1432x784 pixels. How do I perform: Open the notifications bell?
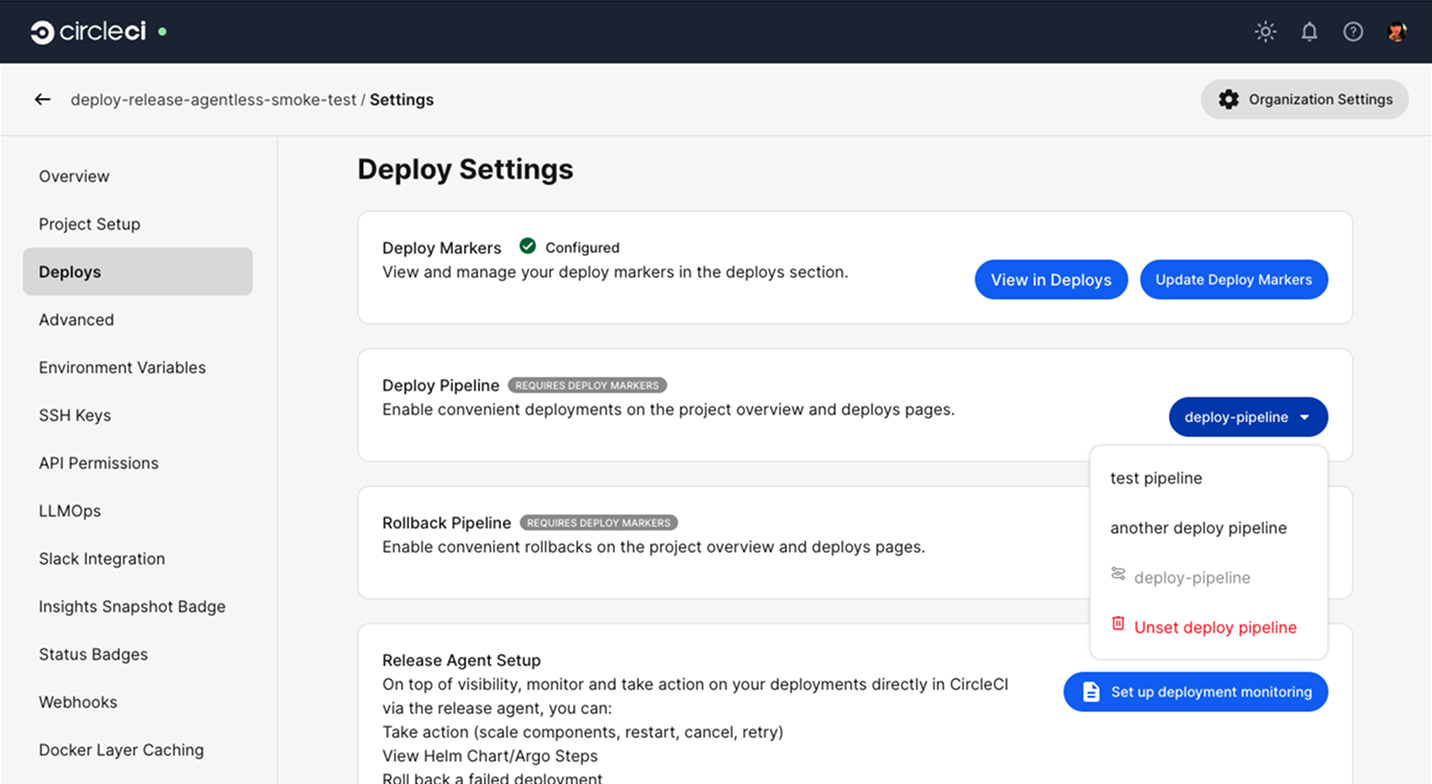pos(1309,31)
